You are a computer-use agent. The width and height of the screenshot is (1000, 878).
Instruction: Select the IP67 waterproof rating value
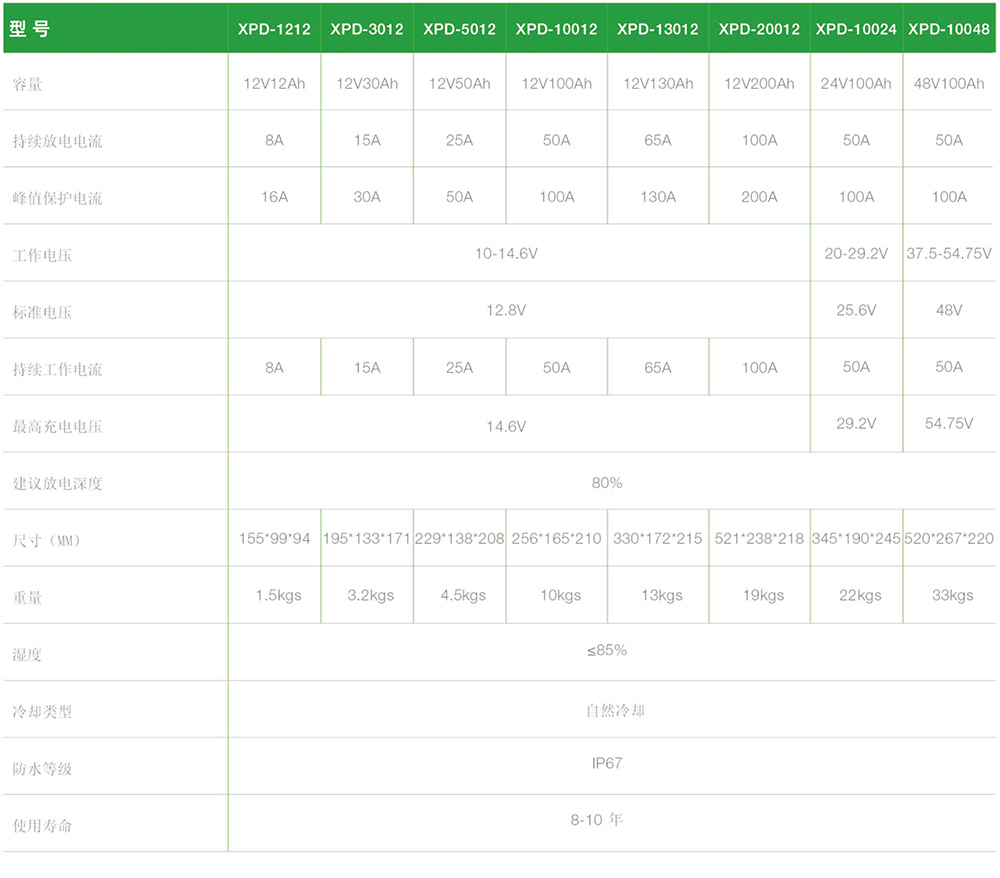coord(607,763)
